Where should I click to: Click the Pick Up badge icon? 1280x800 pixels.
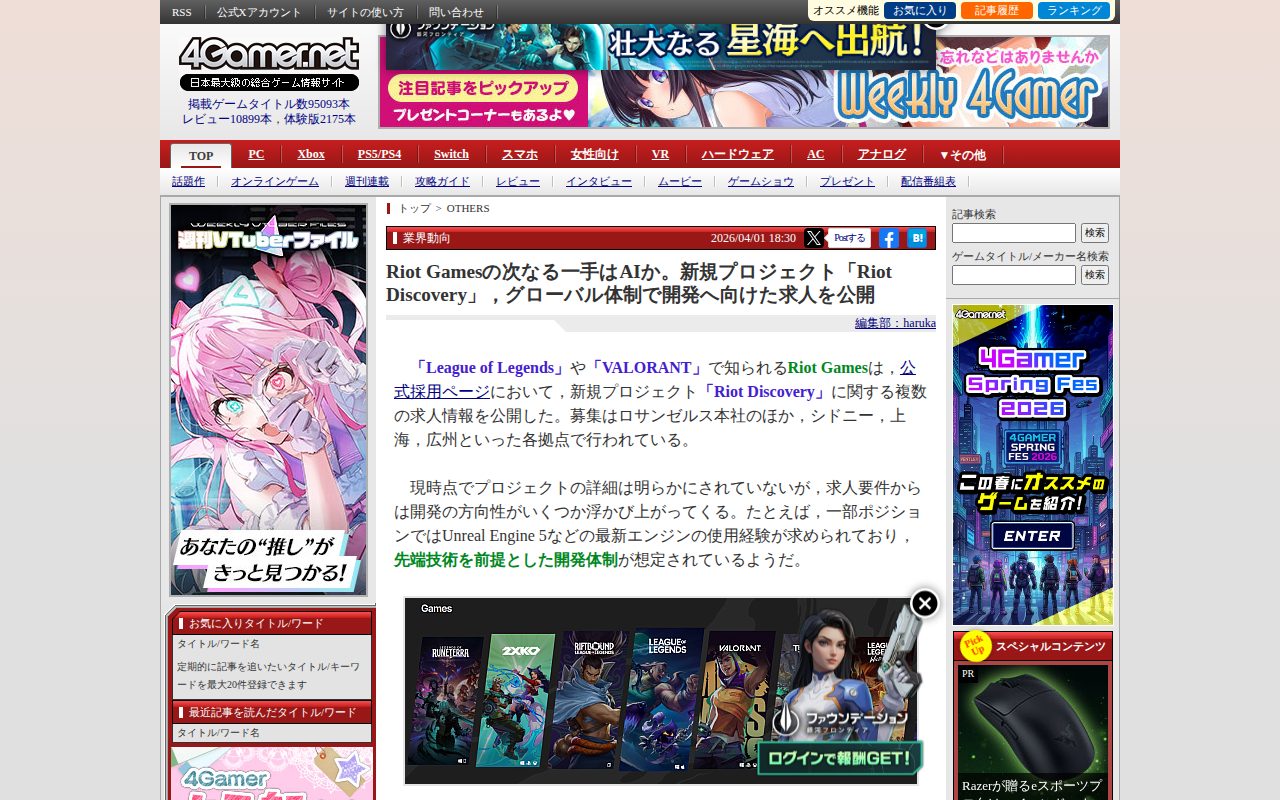coord(975,645)
